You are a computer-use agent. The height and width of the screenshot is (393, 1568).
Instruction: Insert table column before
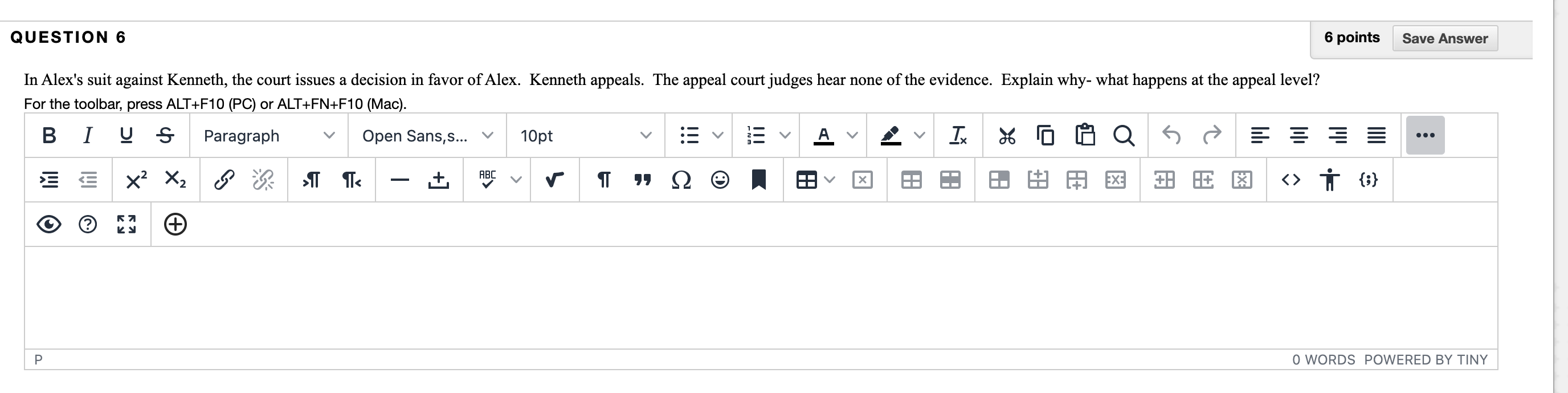click(1165, 180)
